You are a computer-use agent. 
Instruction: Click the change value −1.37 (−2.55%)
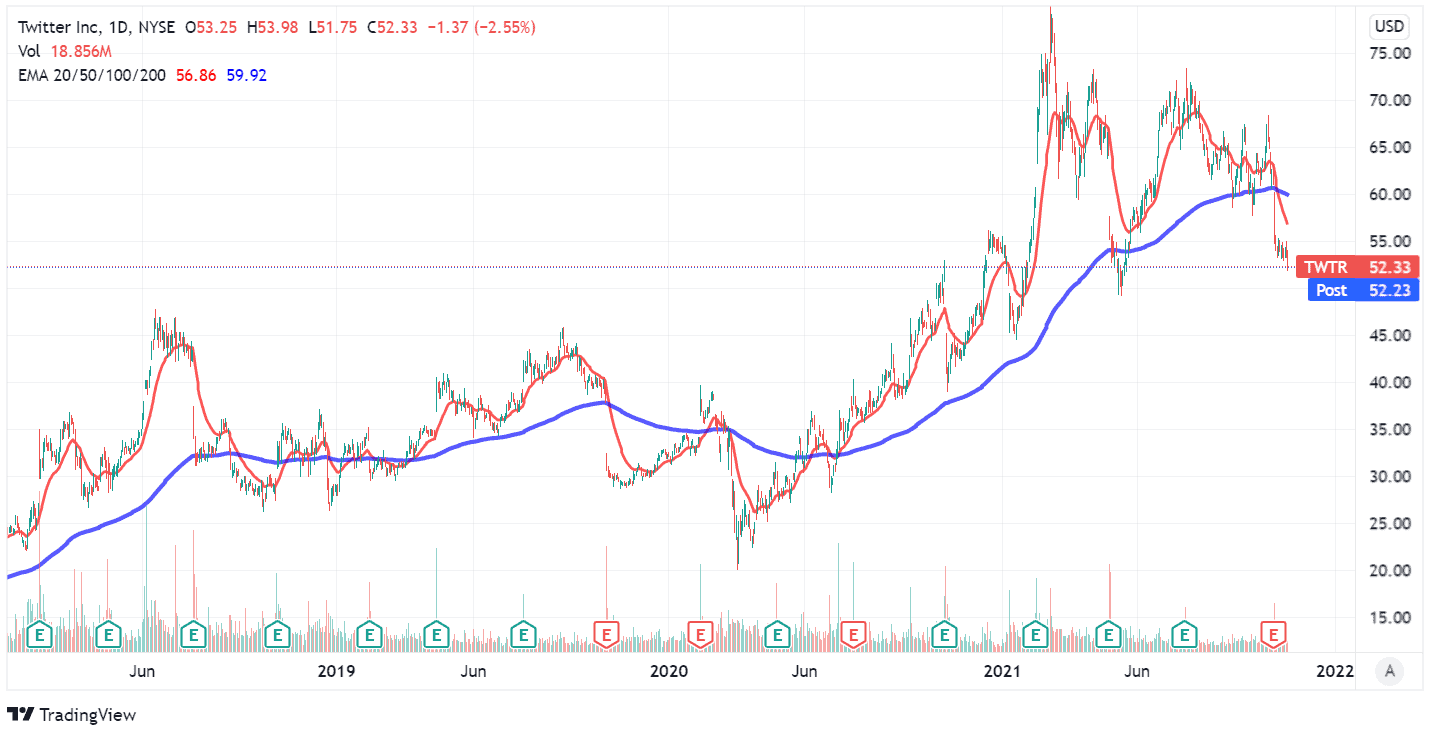tap(482, 28)
